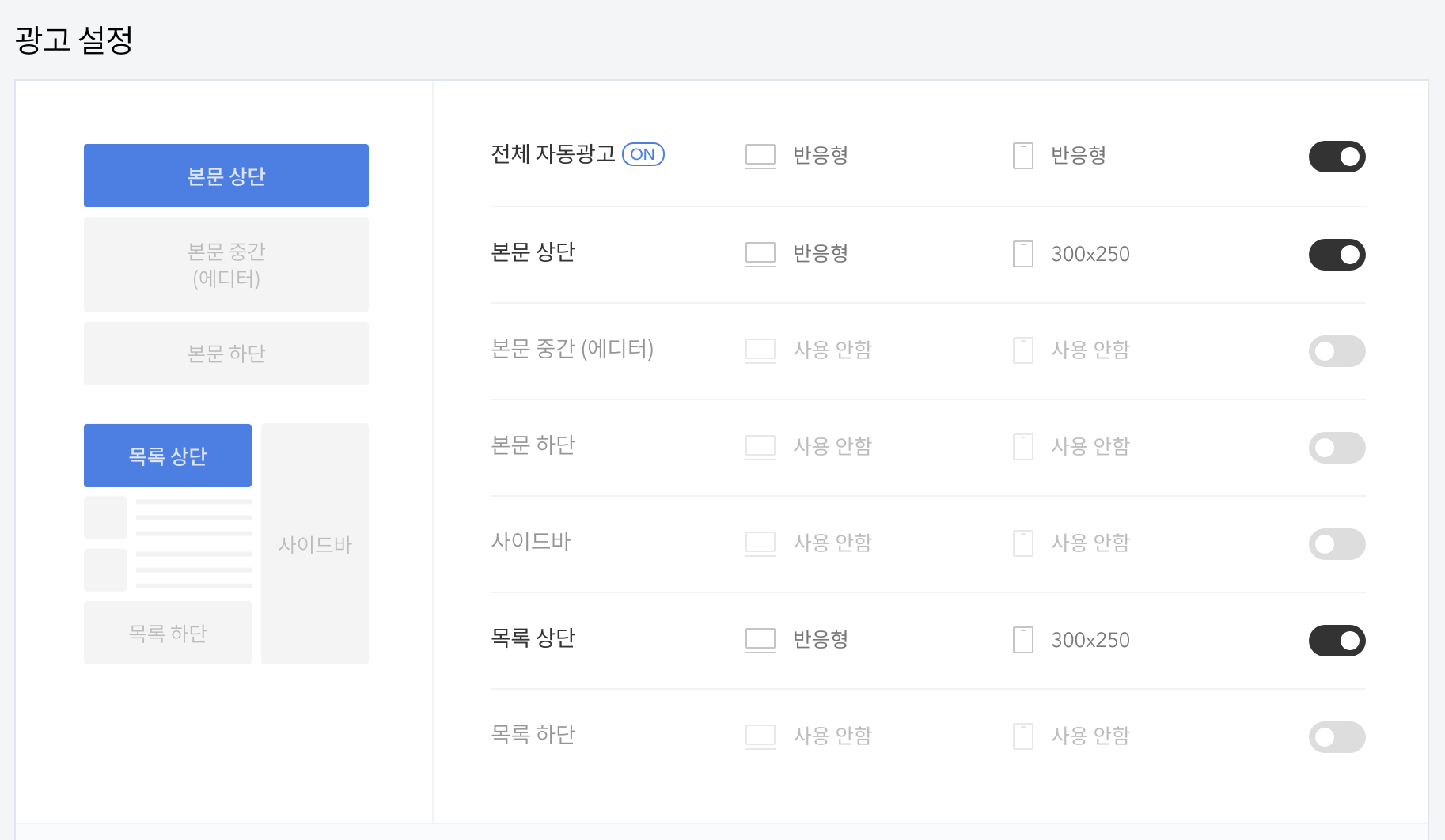Click the mobile icon in the 목록 하단 row
Screen dimensions: 1445x840
click(x=1022, y=736)
